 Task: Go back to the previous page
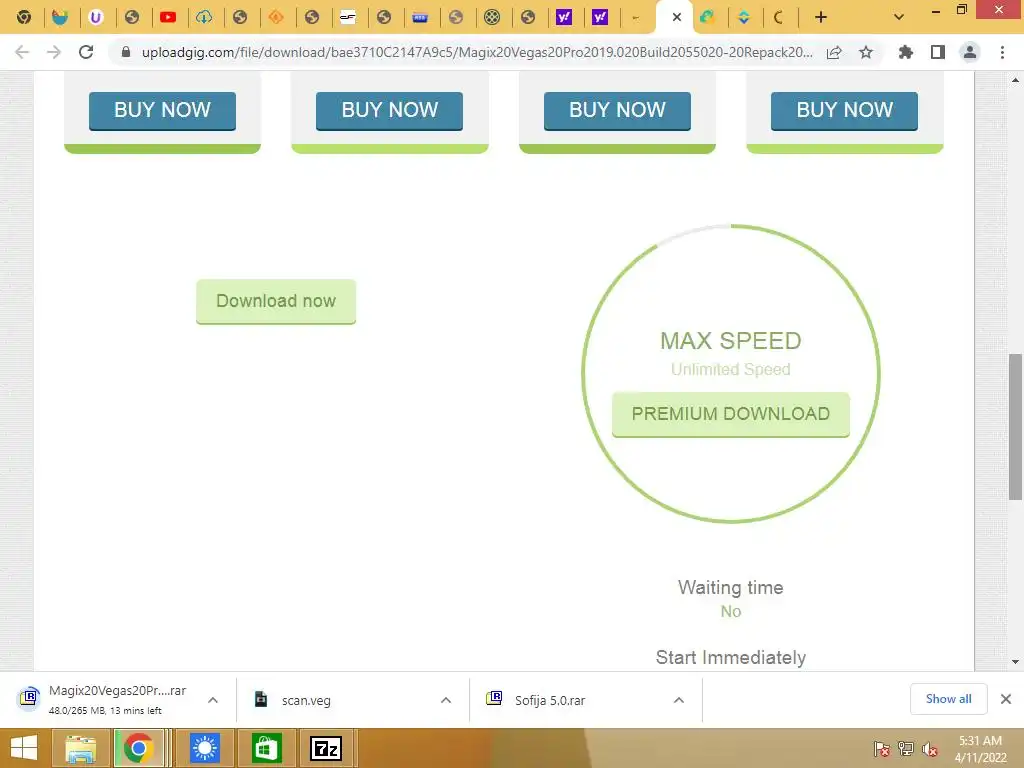point(22,52)
